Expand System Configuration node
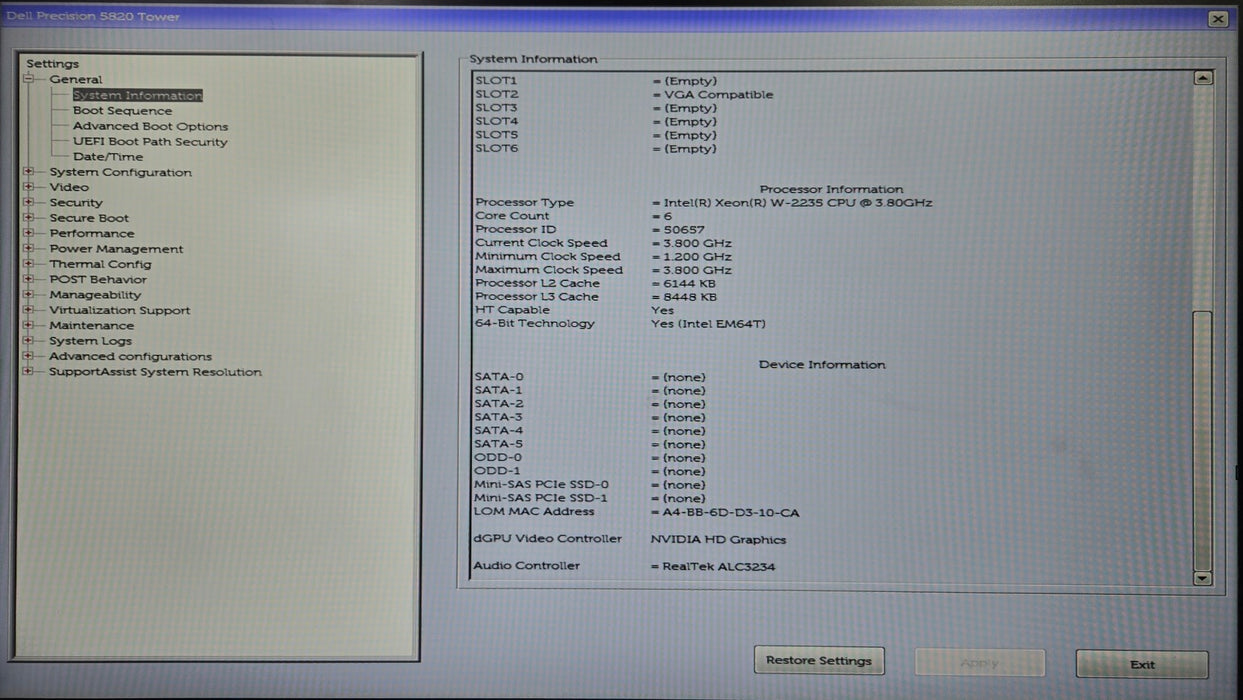Image resolution: width=1243 pixels, height=700 pixels. click(x=29, y=172)
